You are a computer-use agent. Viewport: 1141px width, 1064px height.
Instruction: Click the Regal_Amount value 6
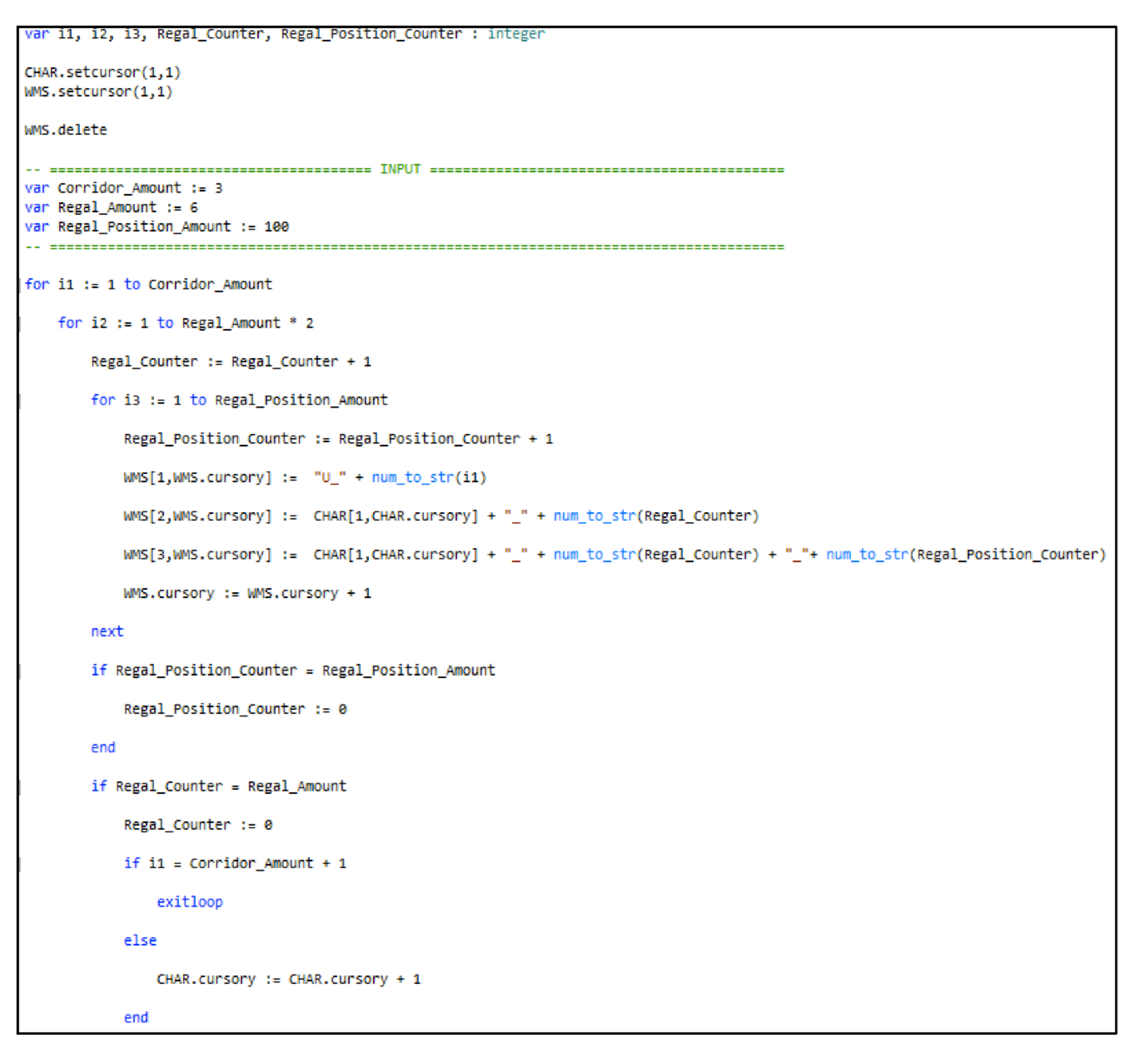tap(193, 208)
